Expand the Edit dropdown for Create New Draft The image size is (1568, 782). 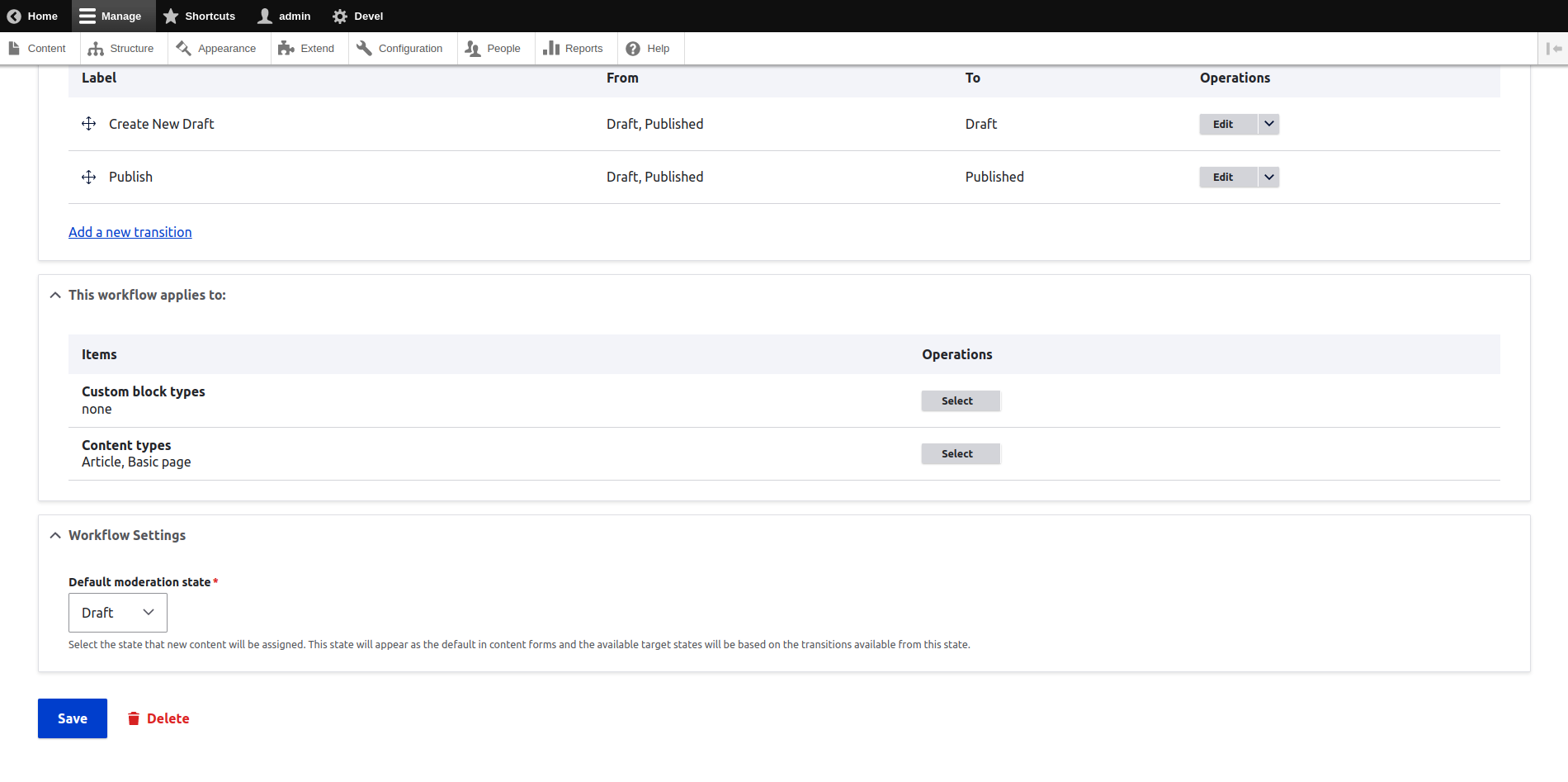coord(1268,124)
